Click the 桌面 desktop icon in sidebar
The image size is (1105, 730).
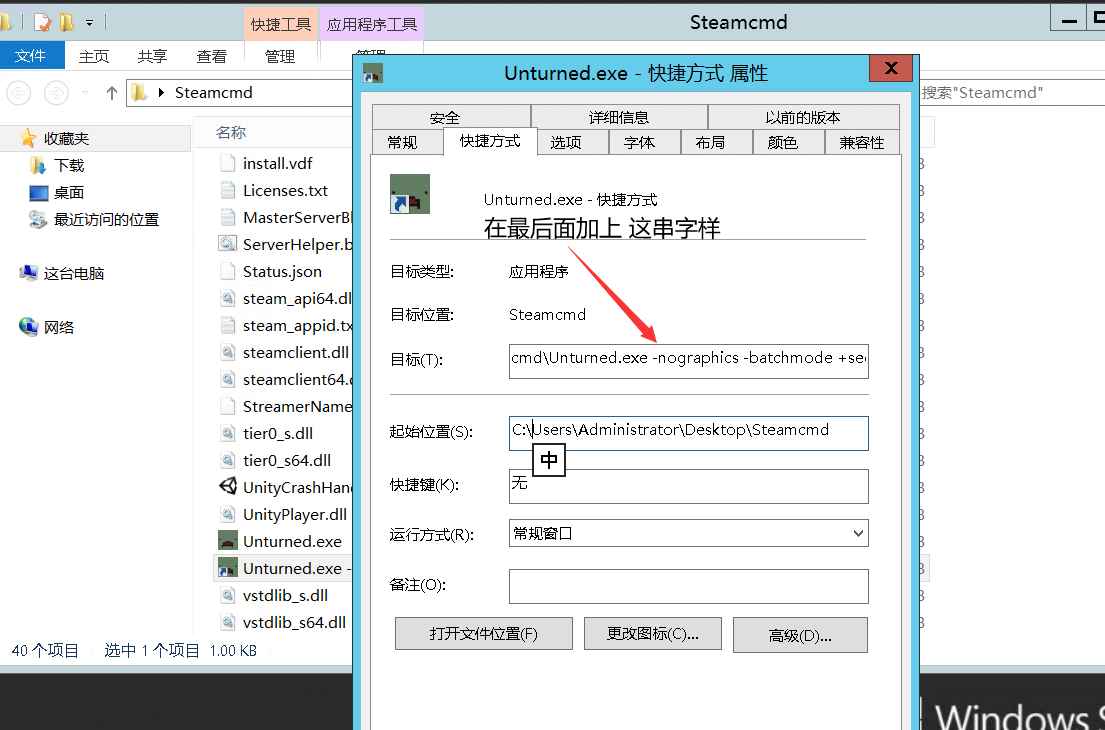[x=38, y=192]
